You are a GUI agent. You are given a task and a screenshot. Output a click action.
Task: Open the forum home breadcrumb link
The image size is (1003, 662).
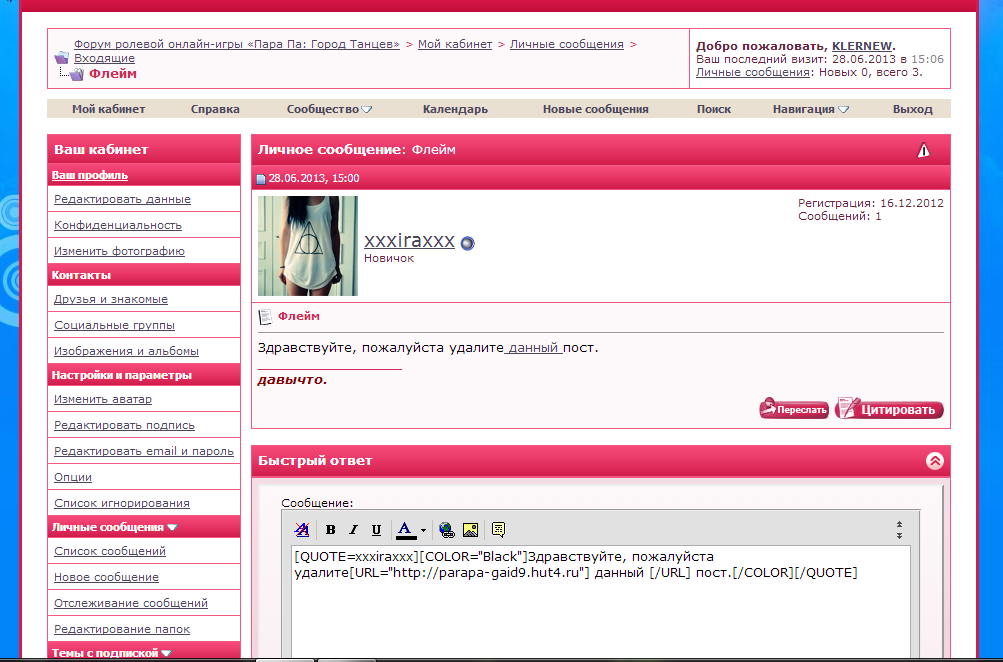point(237,44)
